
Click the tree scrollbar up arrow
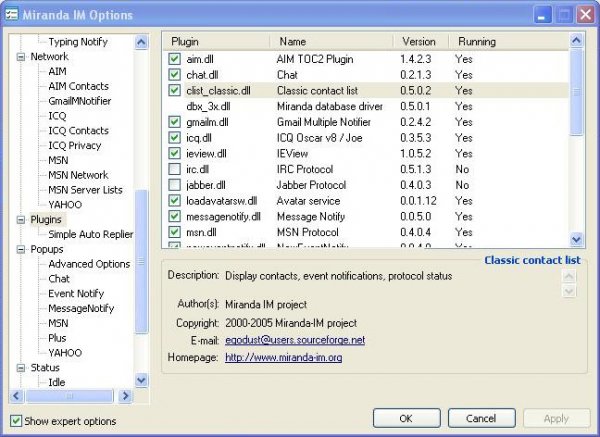[141, 42]
